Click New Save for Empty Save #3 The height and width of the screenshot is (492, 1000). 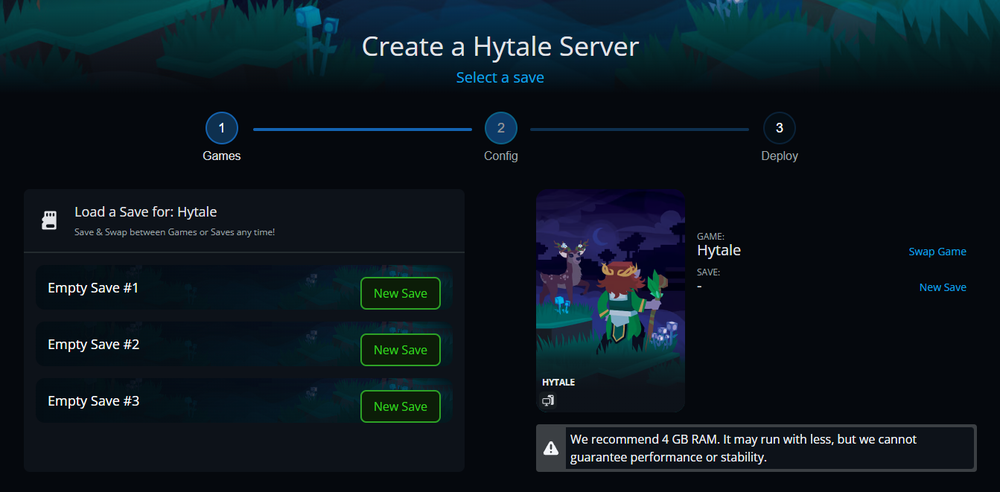[400, 406]
